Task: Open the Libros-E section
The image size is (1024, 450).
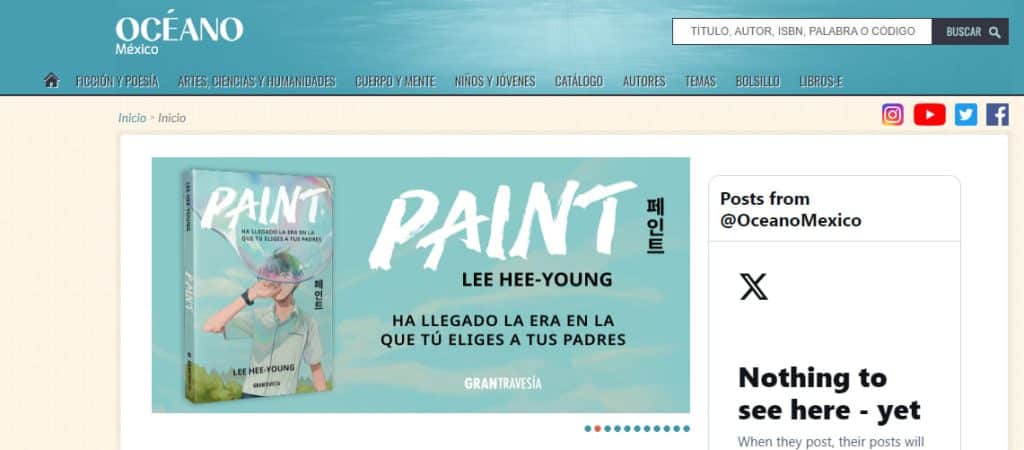Action: (821, 82)
